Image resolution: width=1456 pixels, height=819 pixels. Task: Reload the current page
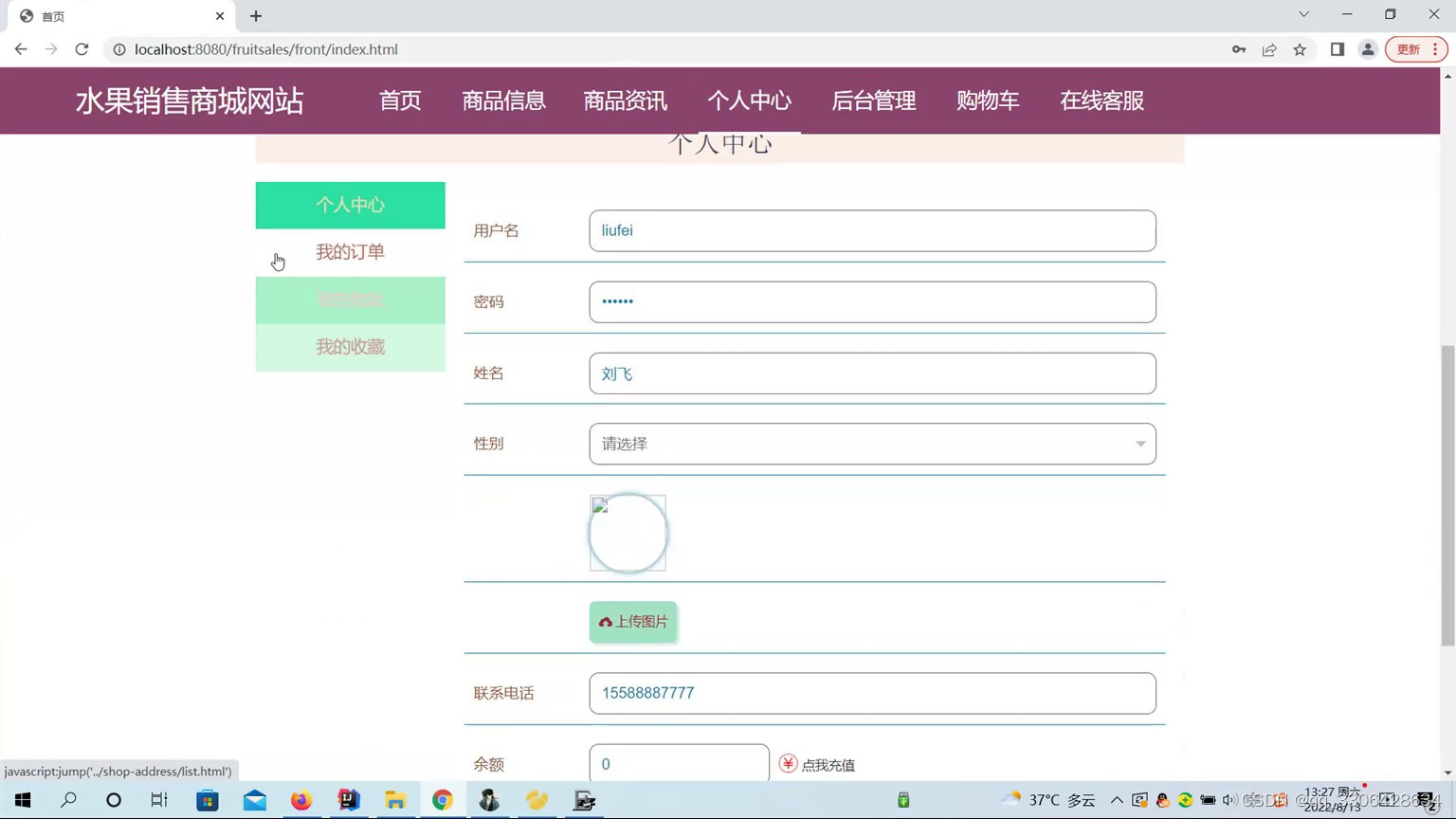[x=82, y=49]
